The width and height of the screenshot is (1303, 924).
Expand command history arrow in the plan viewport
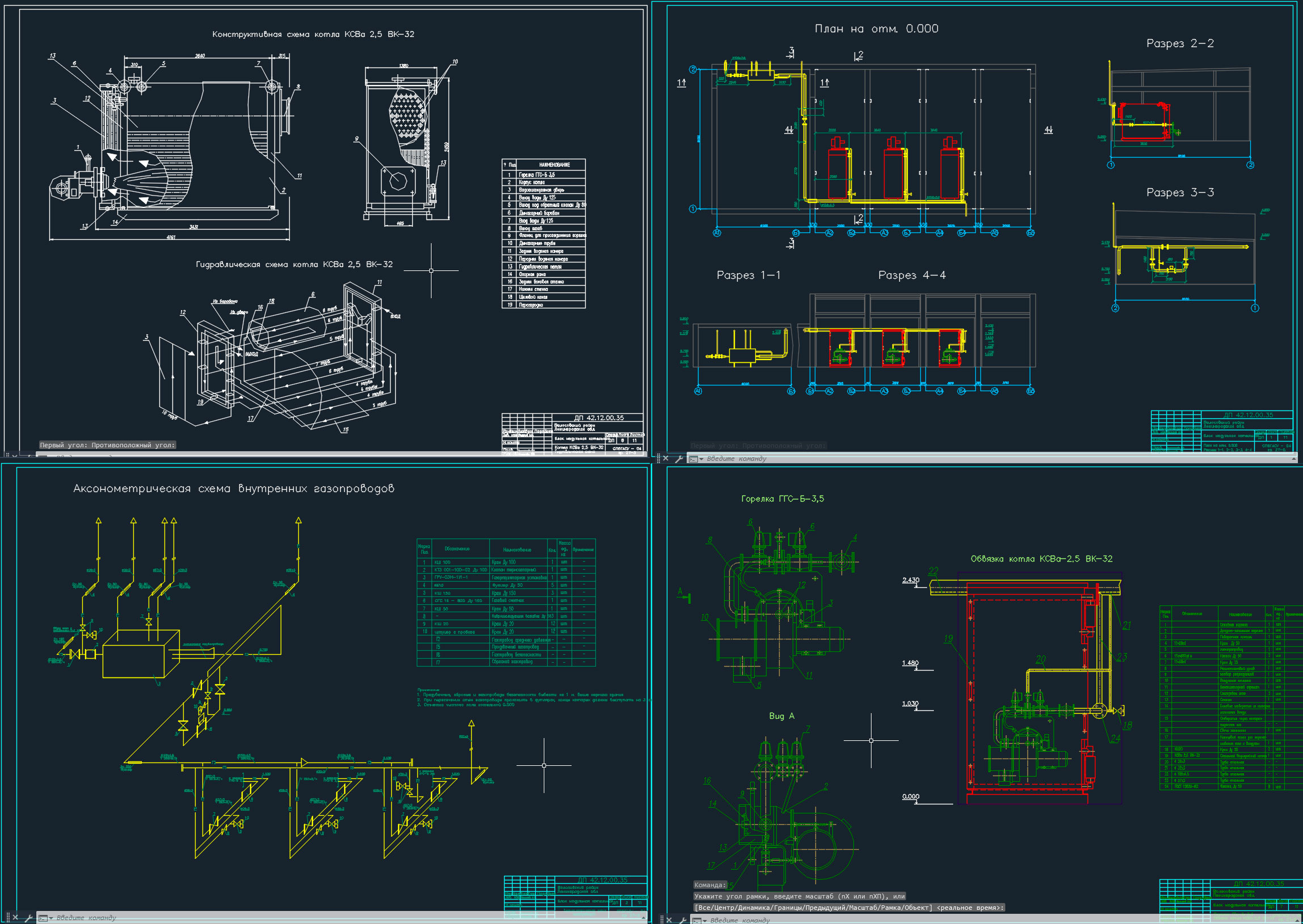coord(1293,459)
